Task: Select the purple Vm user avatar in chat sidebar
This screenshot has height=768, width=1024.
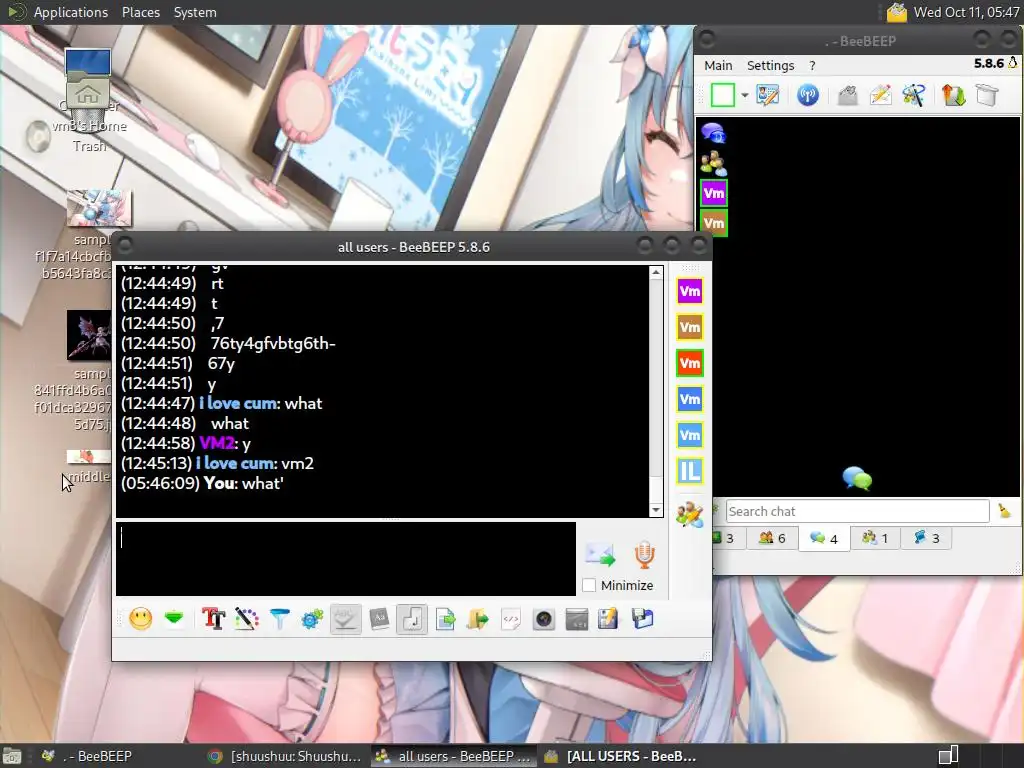Action: point(690,291)
